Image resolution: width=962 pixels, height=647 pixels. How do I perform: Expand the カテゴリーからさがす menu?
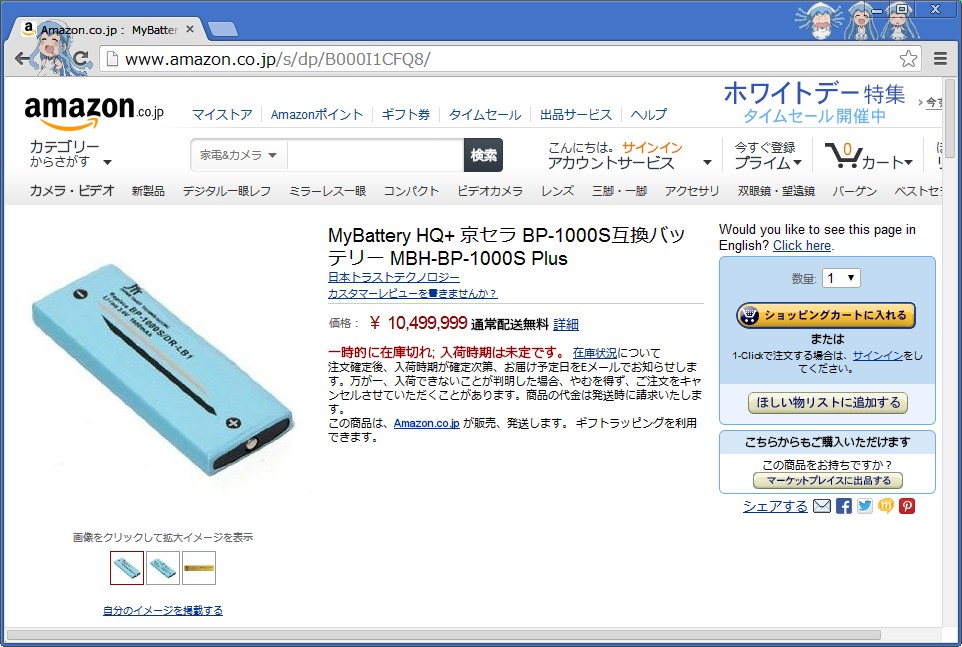(x=71, y=154)
